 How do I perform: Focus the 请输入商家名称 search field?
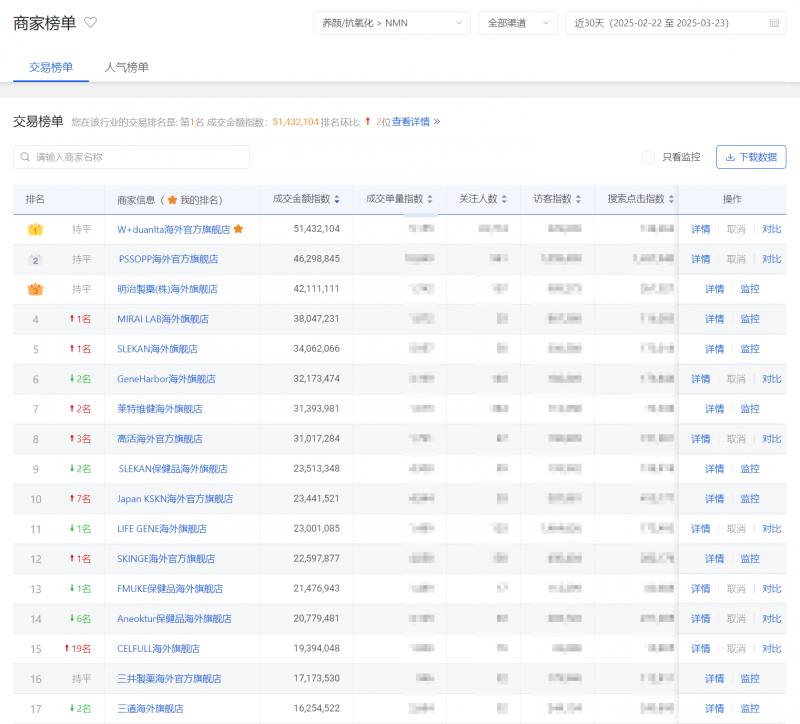coord(131,157)
